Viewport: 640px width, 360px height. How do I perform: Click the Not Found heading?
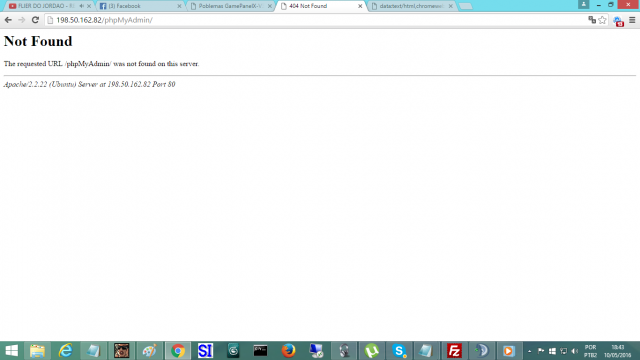point(38,41)
